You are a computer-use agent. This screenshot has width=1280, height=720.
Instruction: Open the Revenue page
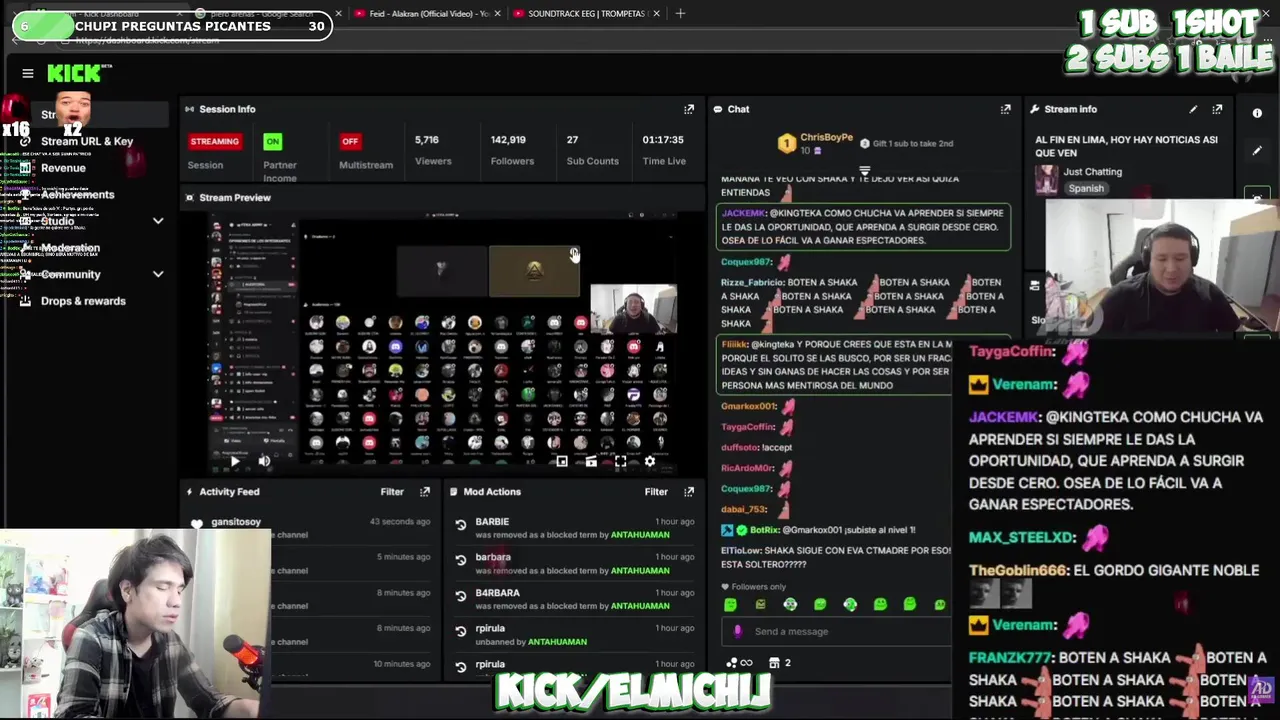63,168
